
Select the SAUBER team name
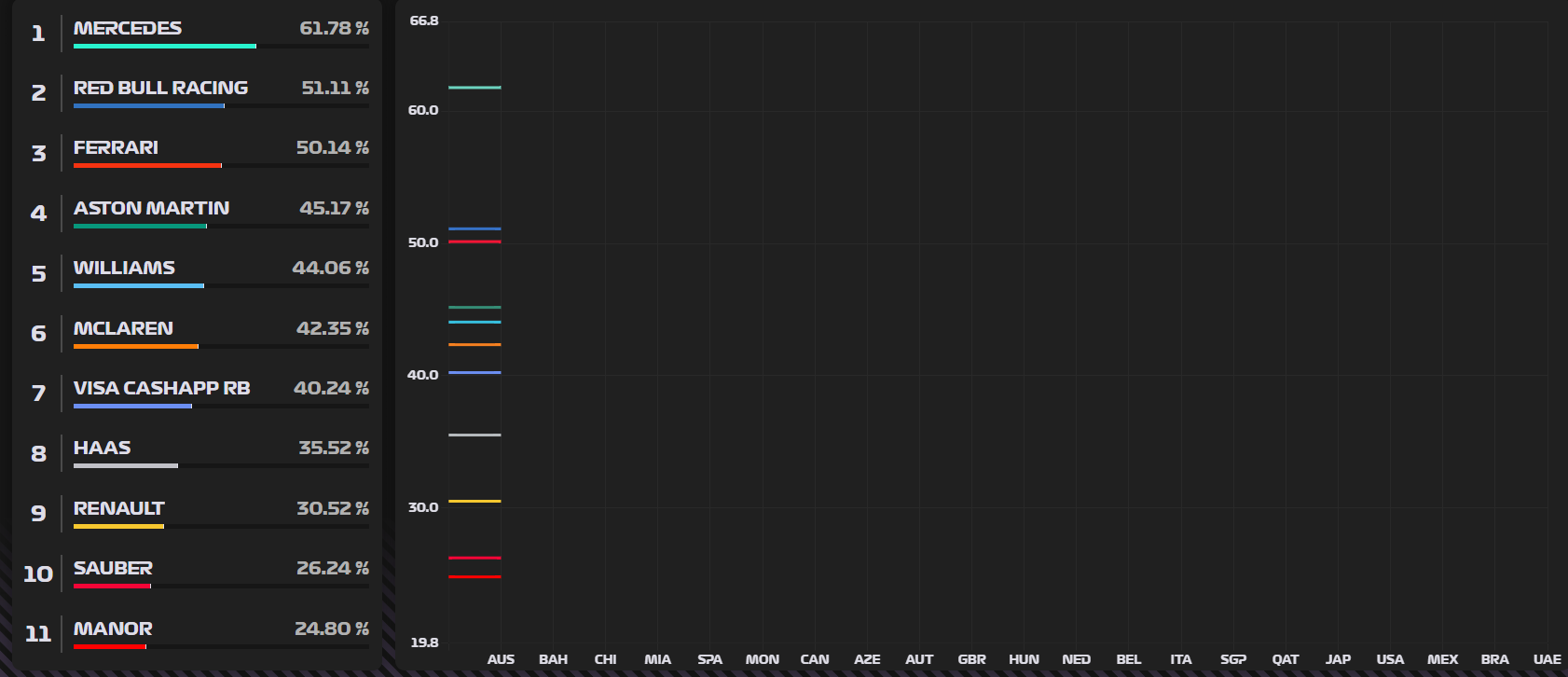coord(113,568)
